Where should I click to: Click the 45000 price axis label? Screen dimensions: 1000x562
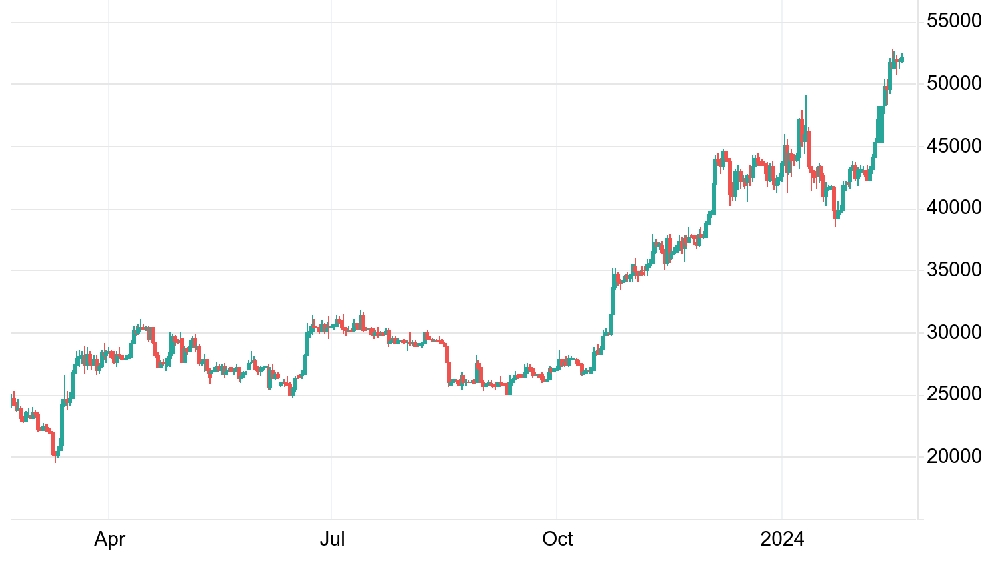pos(953,145)
